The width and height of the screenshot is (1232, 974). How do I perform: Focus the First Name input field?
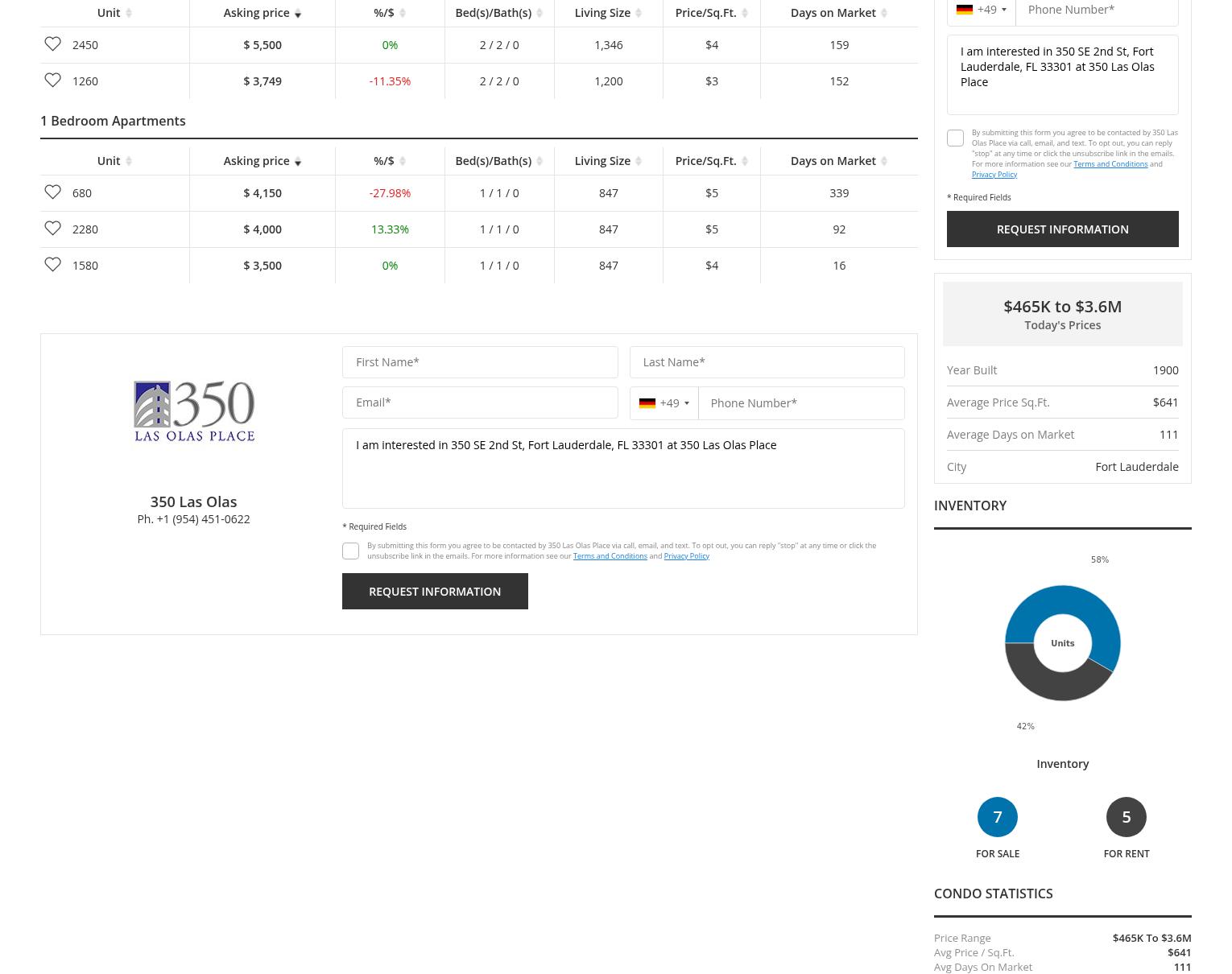point(480,362)
